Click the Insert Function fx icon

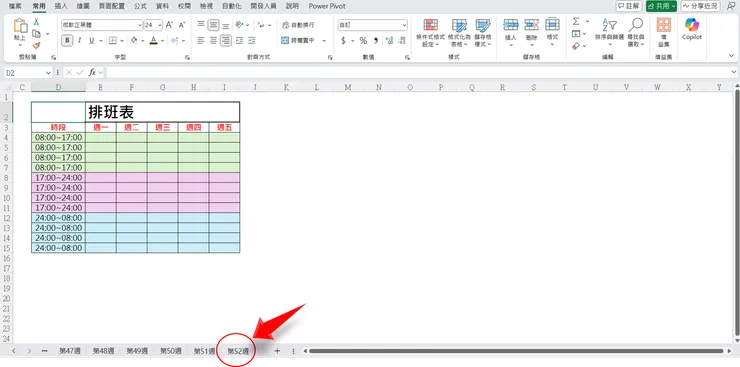click(x=92, y=73)
